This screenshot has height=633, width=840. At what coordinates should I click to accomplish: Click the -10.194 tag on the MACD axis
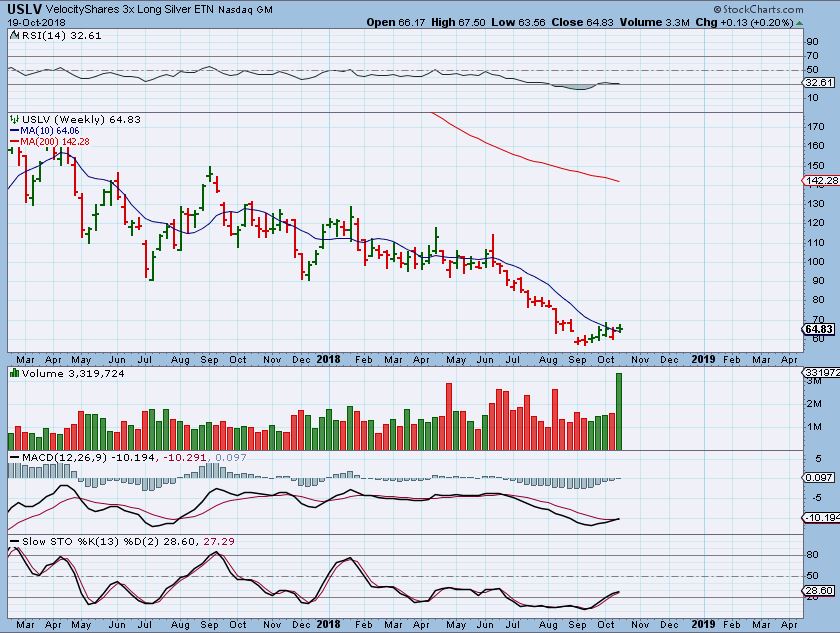click(x=821, y=517)
